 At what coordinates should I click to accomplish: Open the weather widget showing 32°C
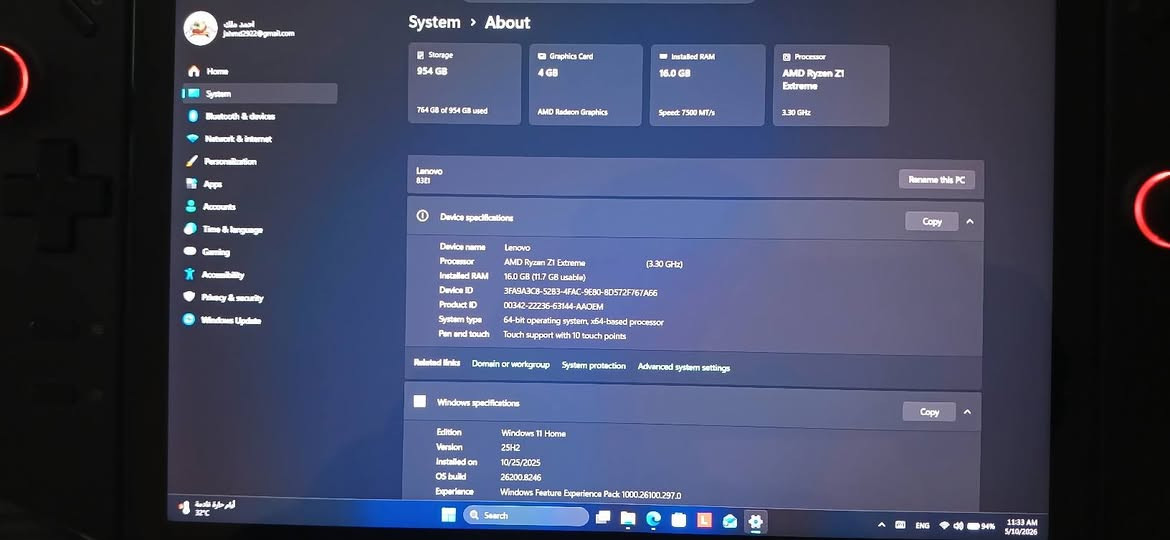pyautogui.click(x=207, y=507)
